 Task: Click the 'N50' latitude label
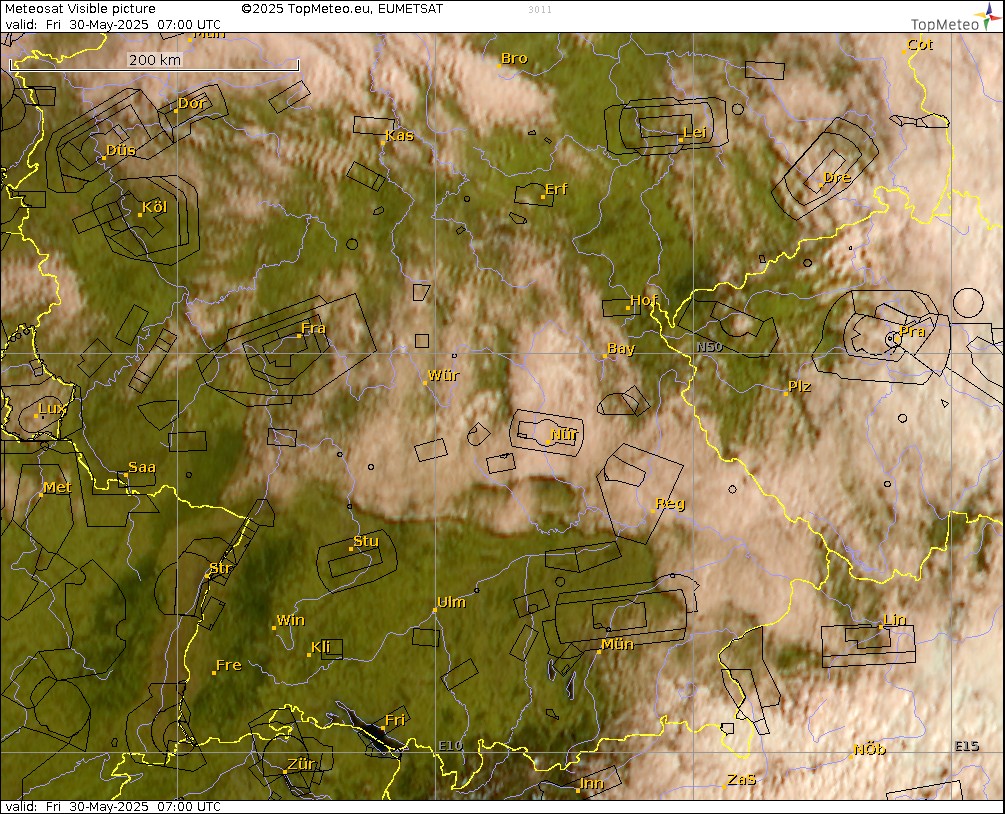click(x=710, y=347)
